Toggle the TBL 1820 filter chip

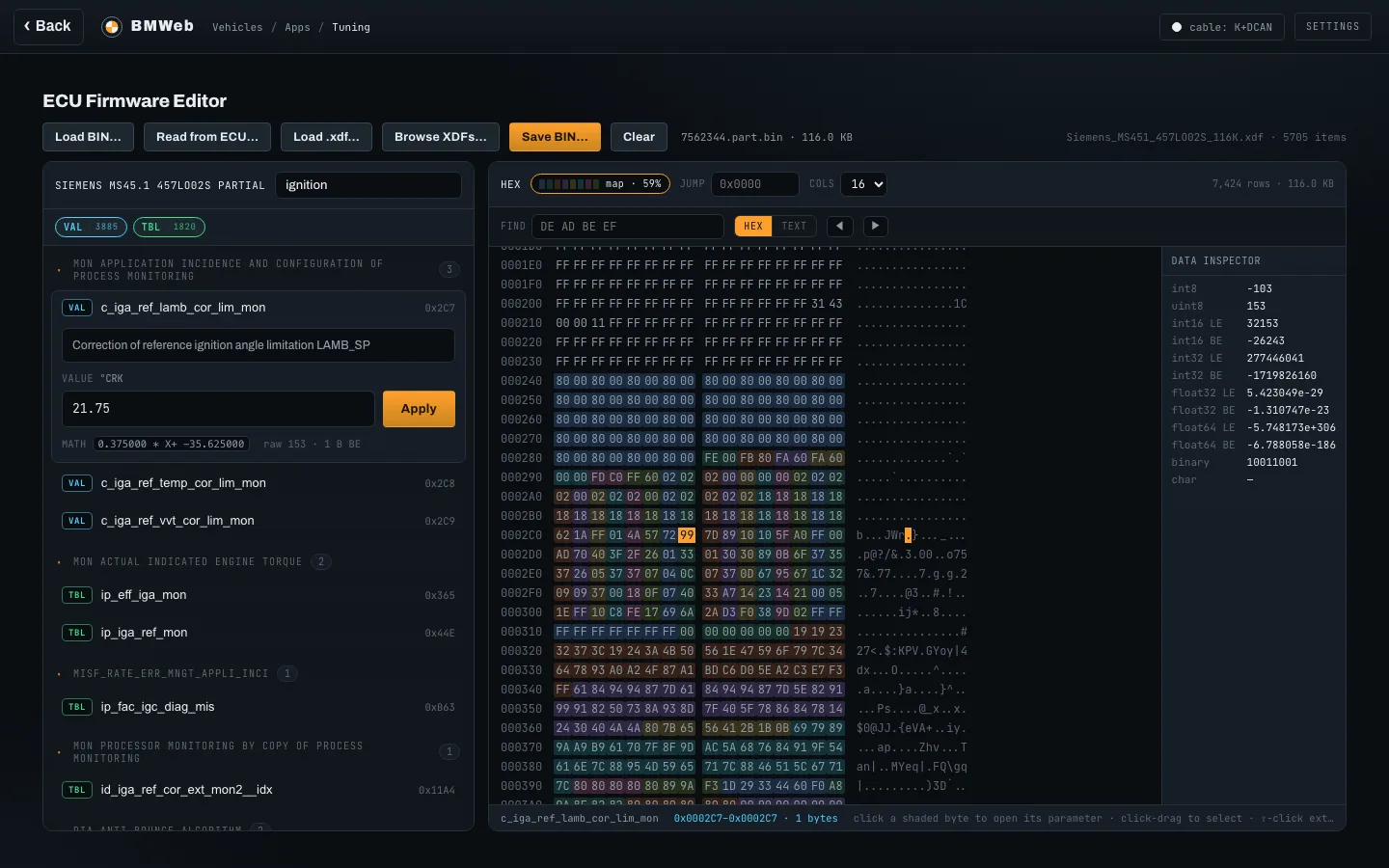(x=169, y=227)
